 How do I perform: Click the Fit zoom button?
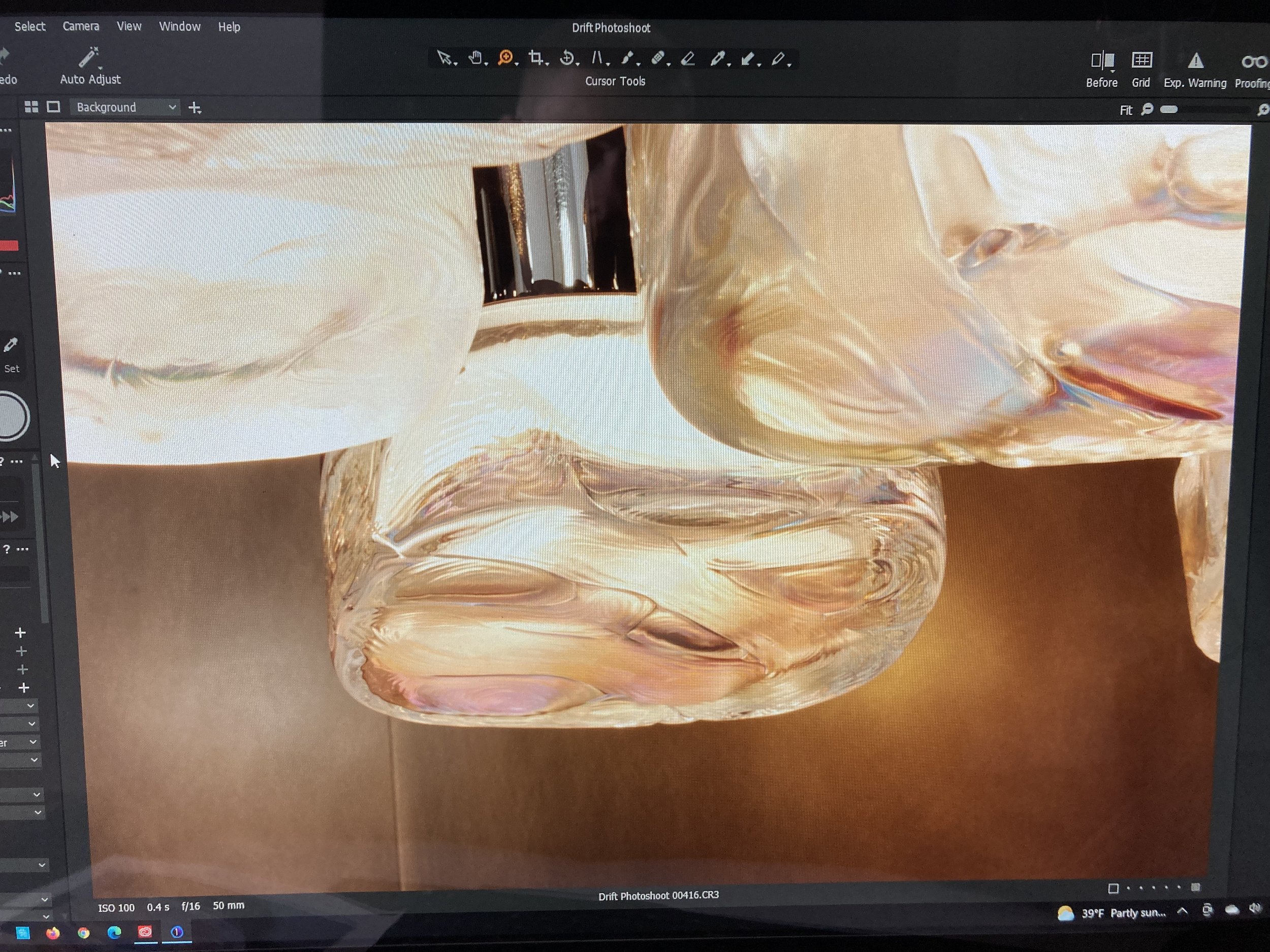1126,110
